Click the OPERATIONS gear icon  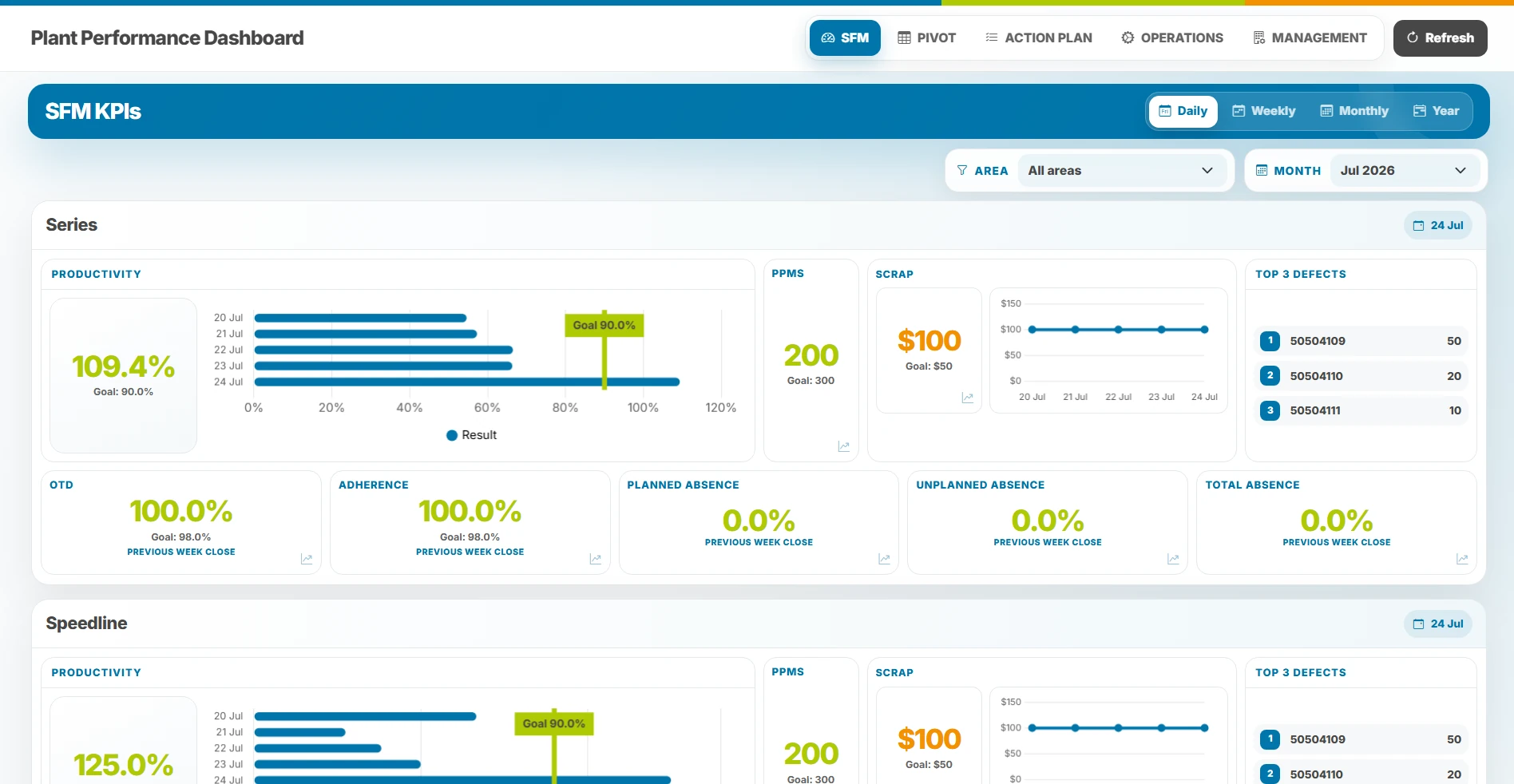1128,38
